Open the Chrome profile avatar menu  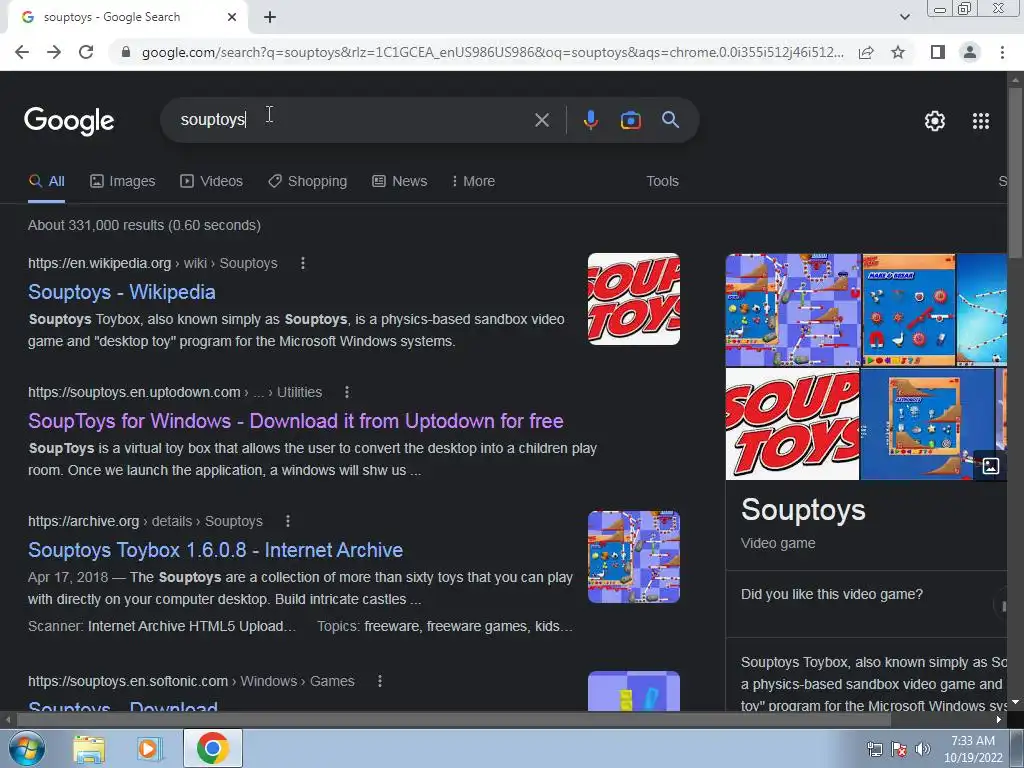970,52
